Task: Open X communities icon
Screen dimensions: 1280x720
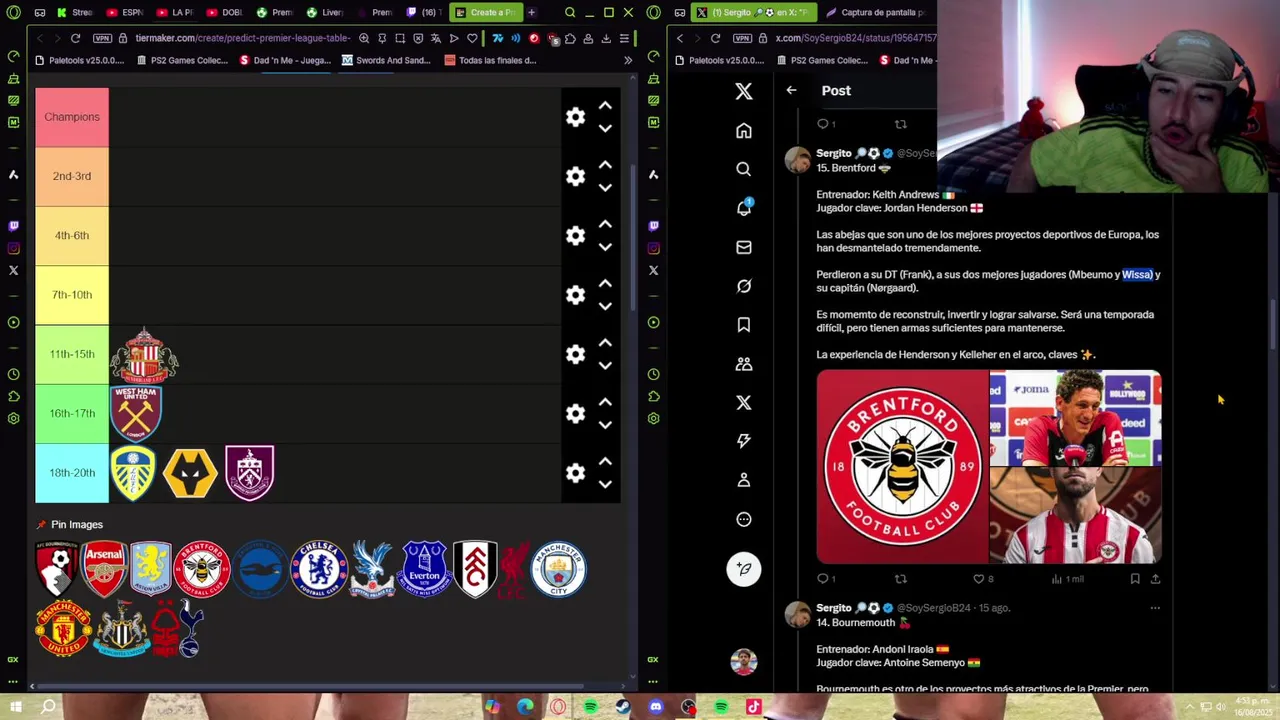Action: pyautogui.click(x=743, y=364)
